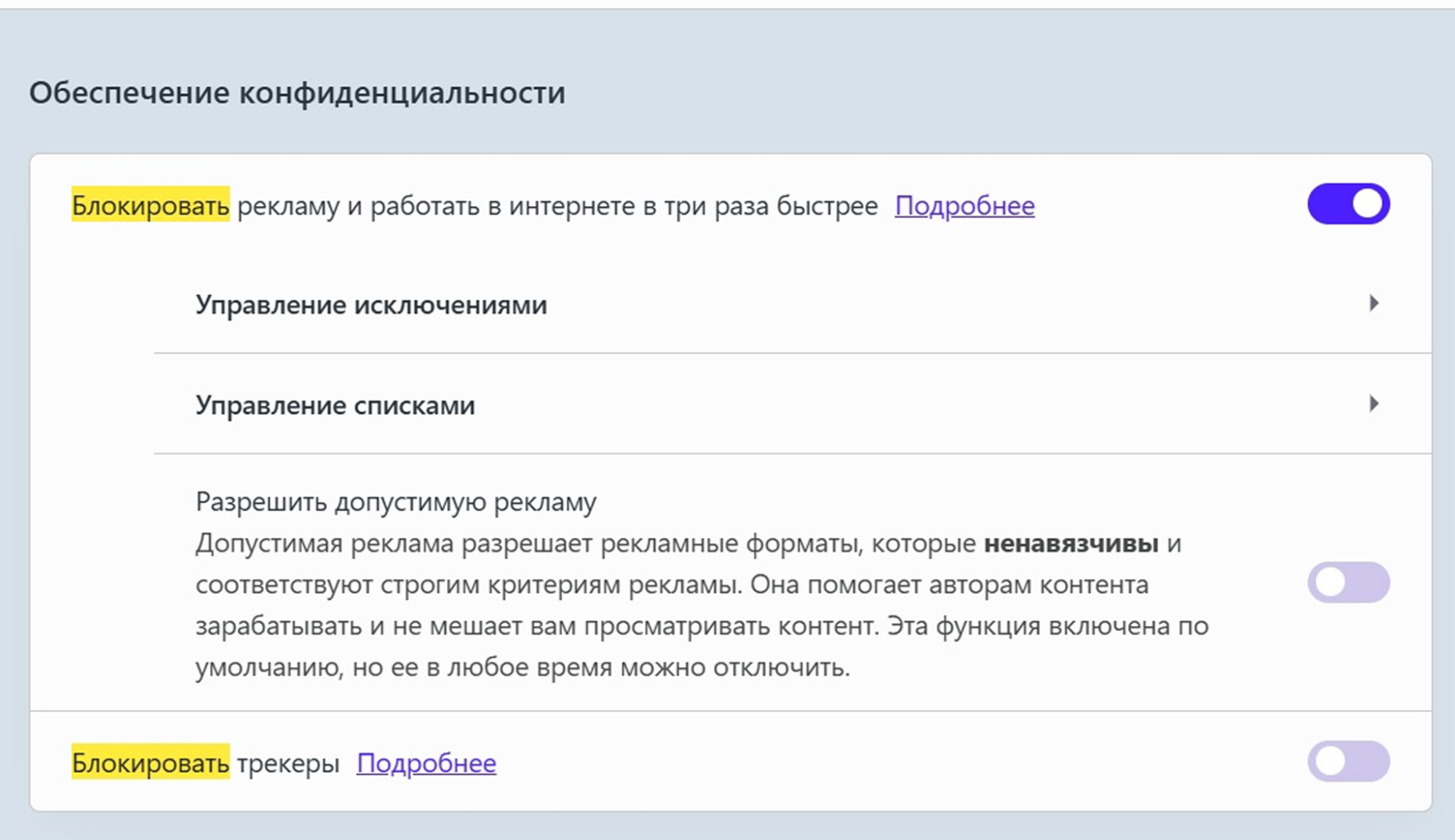
Task: Click the 'Разрешить допустимую рекламу' title
Action: pyautogui.click(x=396, y=502)
